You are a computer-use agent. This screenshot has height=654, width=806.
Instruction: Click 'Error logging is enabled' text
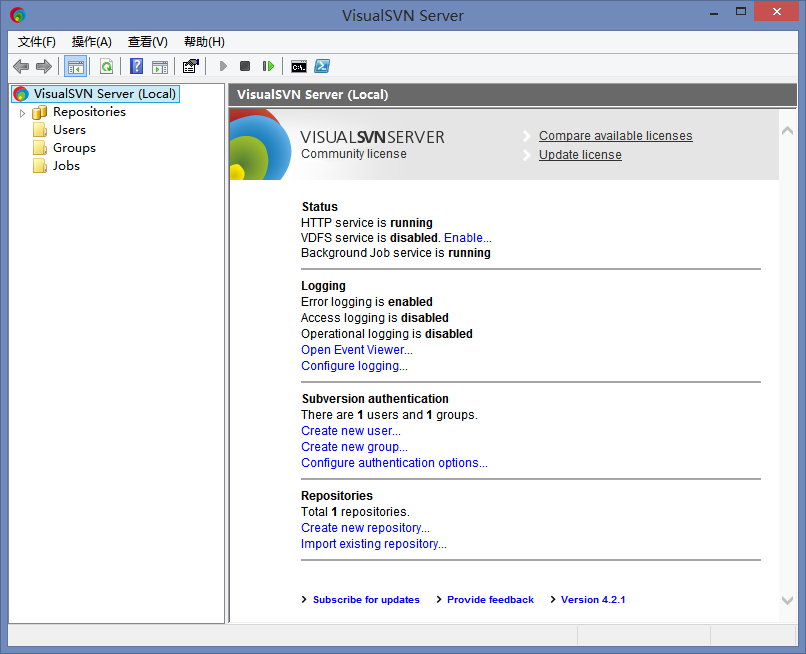(x=367, y=302)
